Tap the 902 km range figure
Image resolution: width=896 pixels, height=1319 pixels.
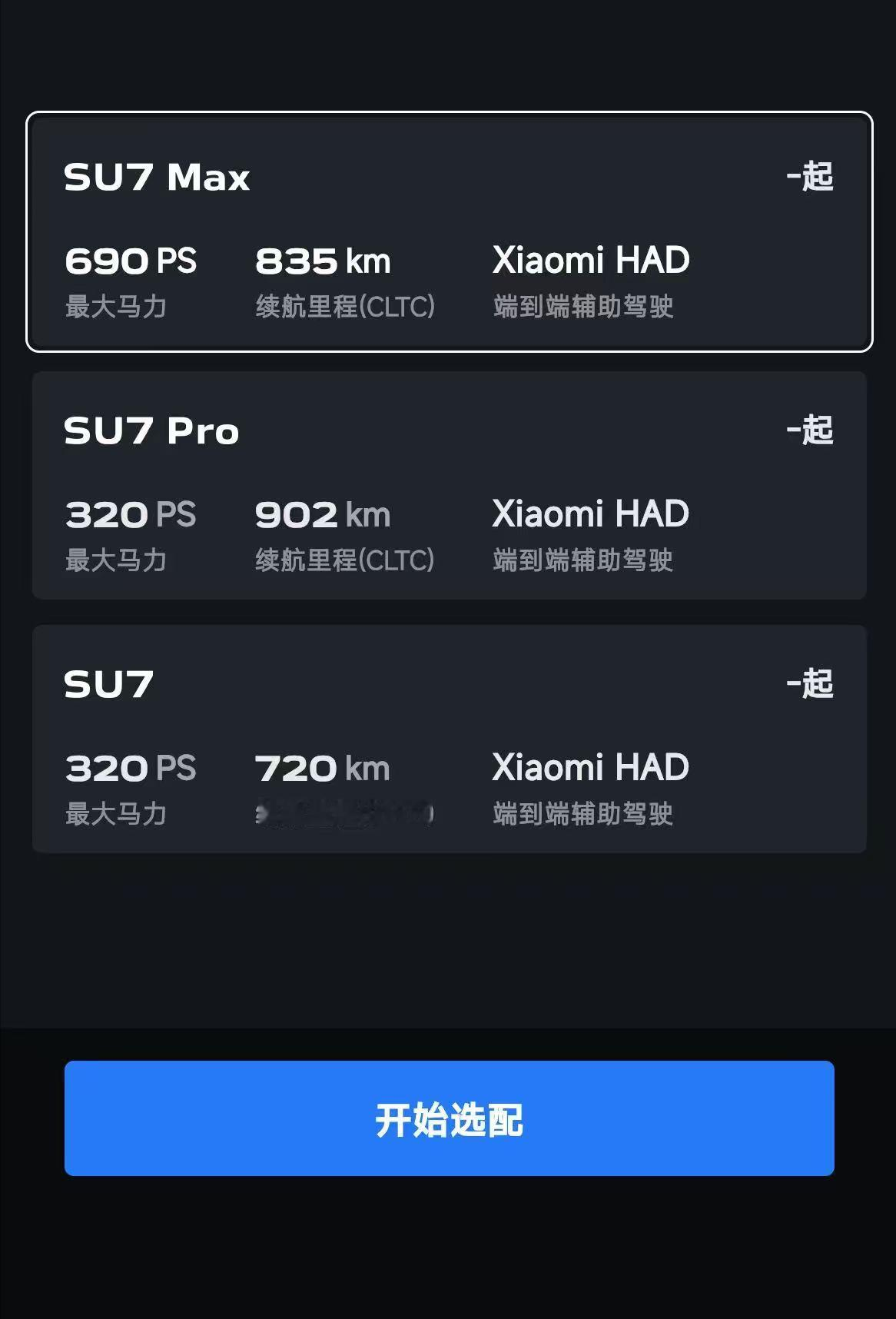coord(323,515)
